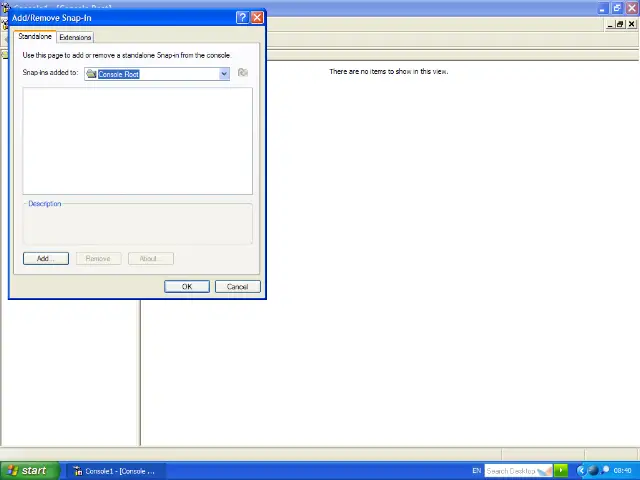640x480 pixels.
Task: Click the globe icon in system tray
Action: tap(593, 470)
